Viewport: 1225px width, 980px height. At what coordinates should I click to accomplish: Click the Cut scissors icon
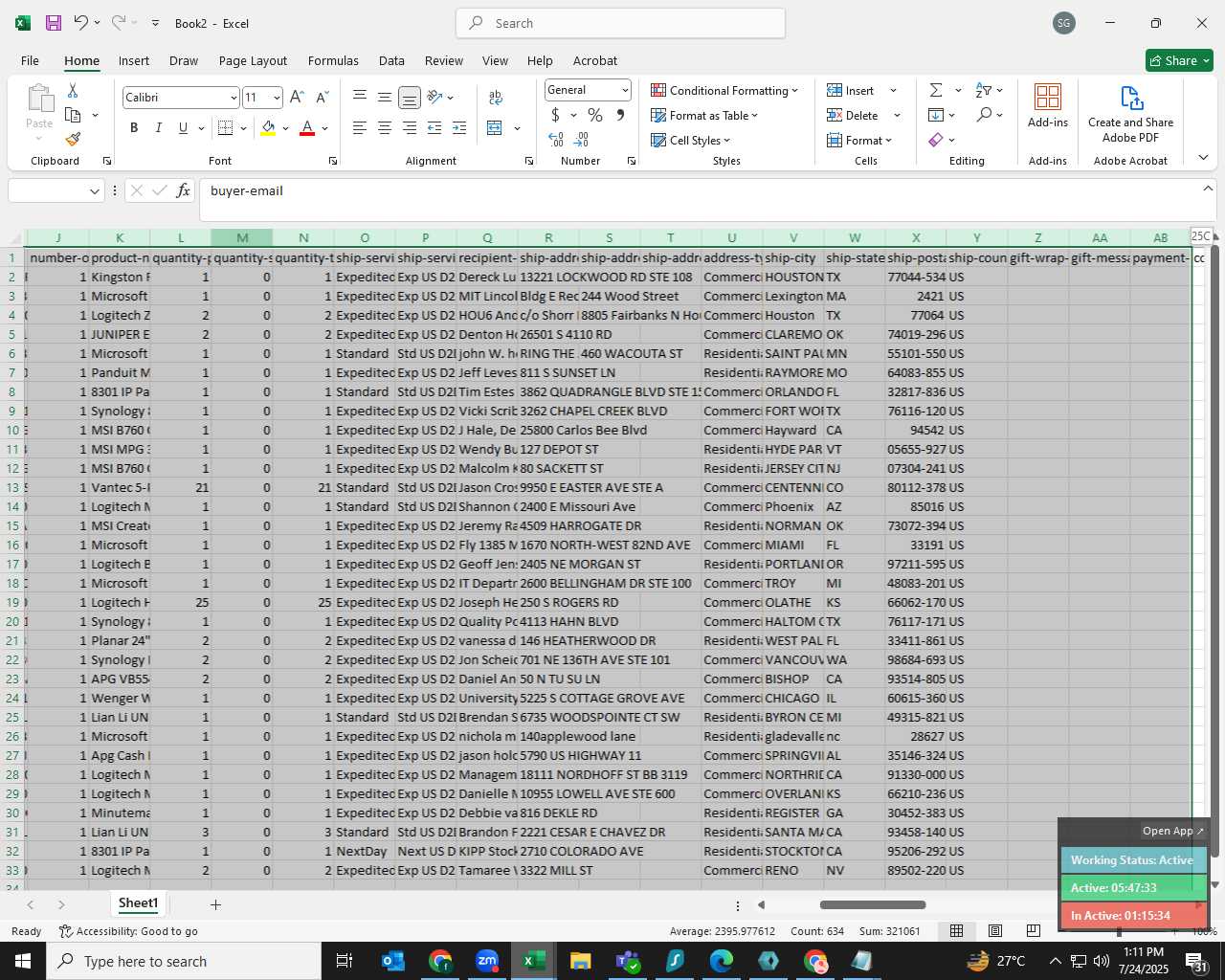73,90
